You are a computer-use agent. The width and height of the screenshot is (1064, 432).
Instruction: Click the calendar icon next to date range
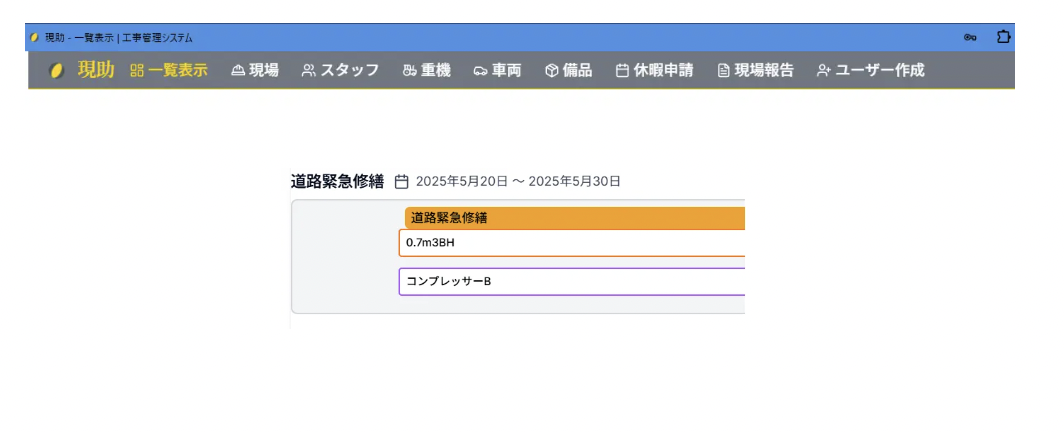pyautogui.click(x=402, y=182)
